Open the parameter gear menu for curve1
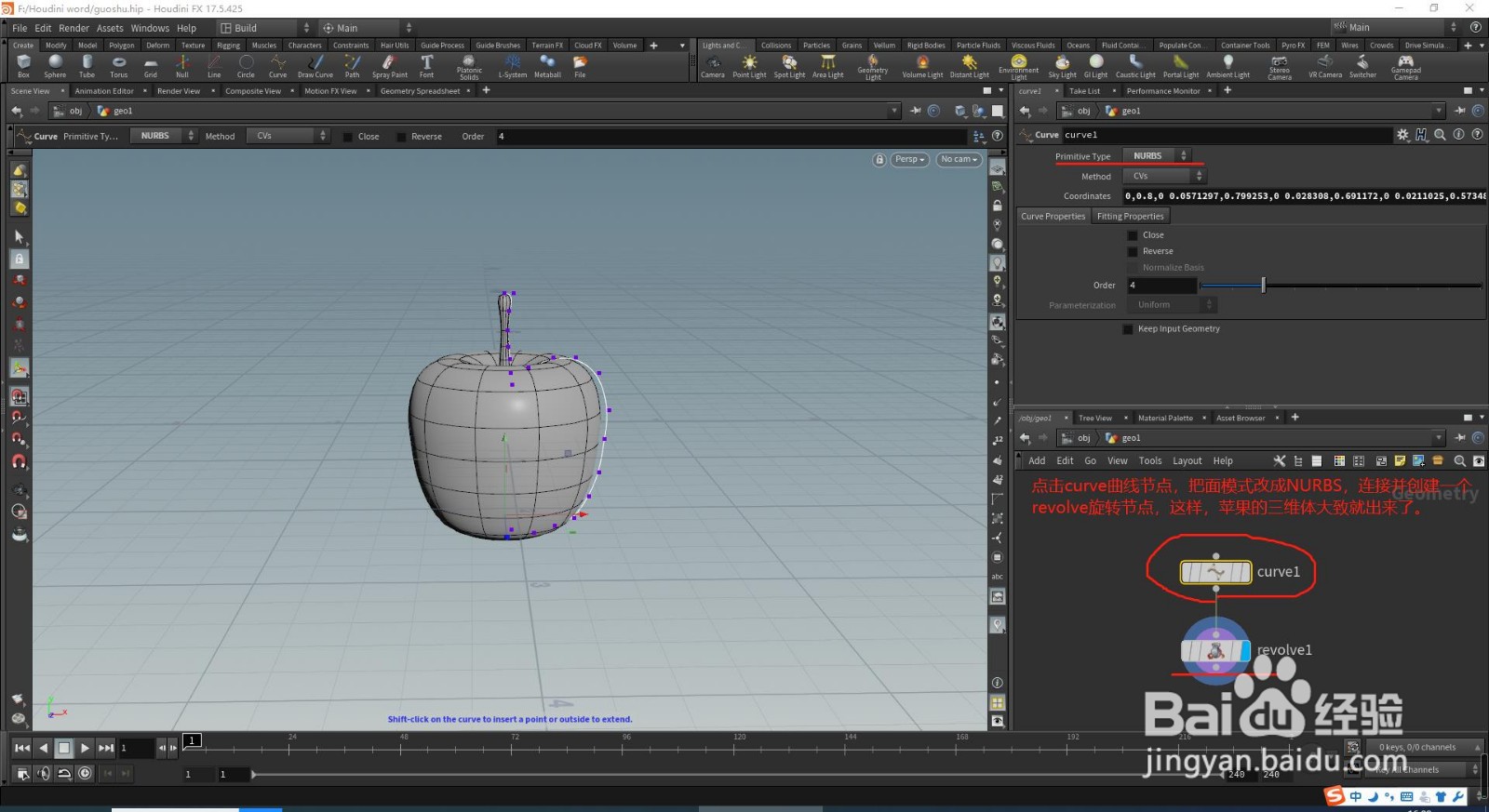1489x812 pixels. pyautogui.click(x=1402, y=135)
